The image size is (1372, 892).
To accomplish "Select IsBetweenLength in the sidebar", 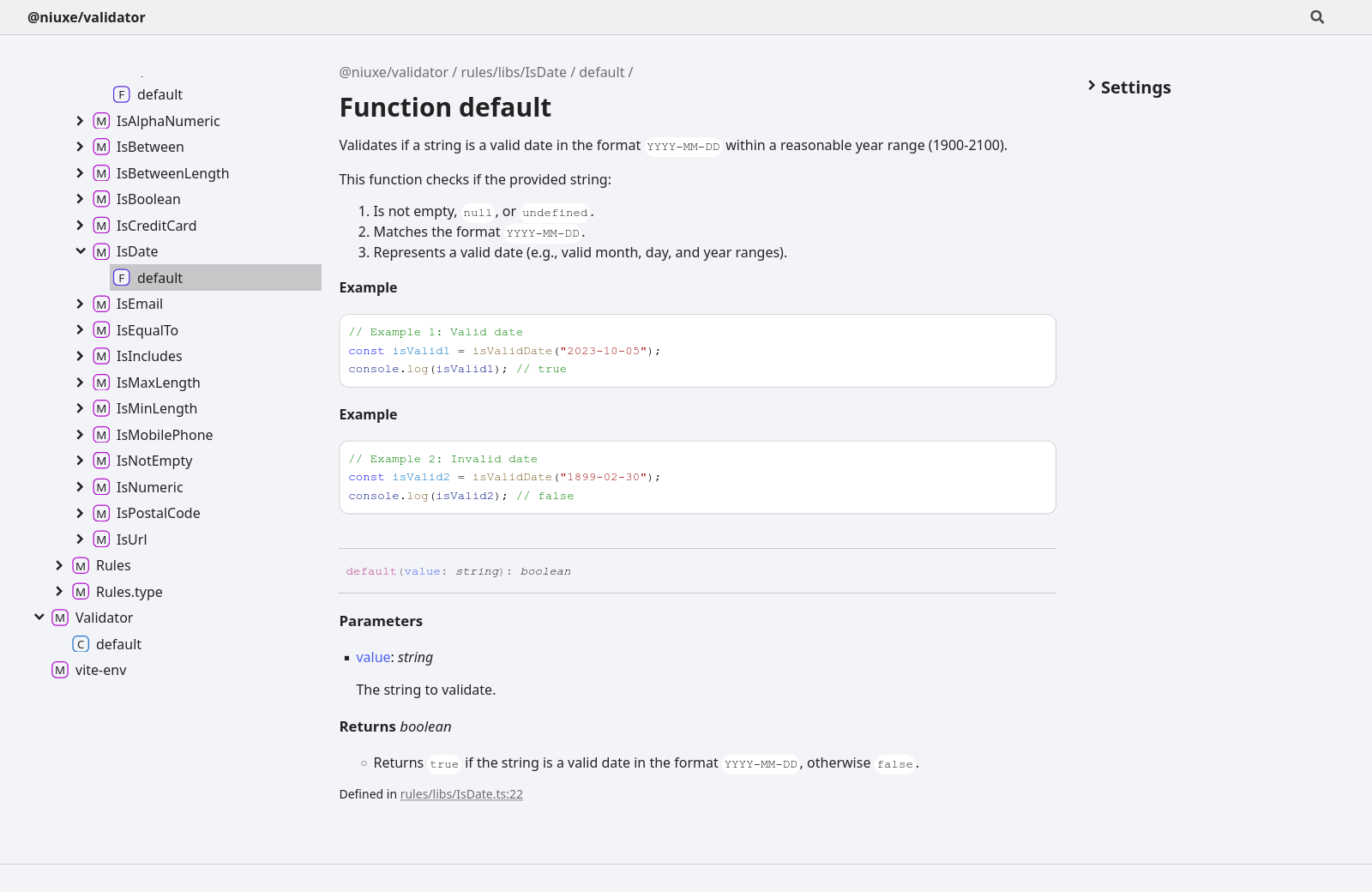I will click(172, 173).
